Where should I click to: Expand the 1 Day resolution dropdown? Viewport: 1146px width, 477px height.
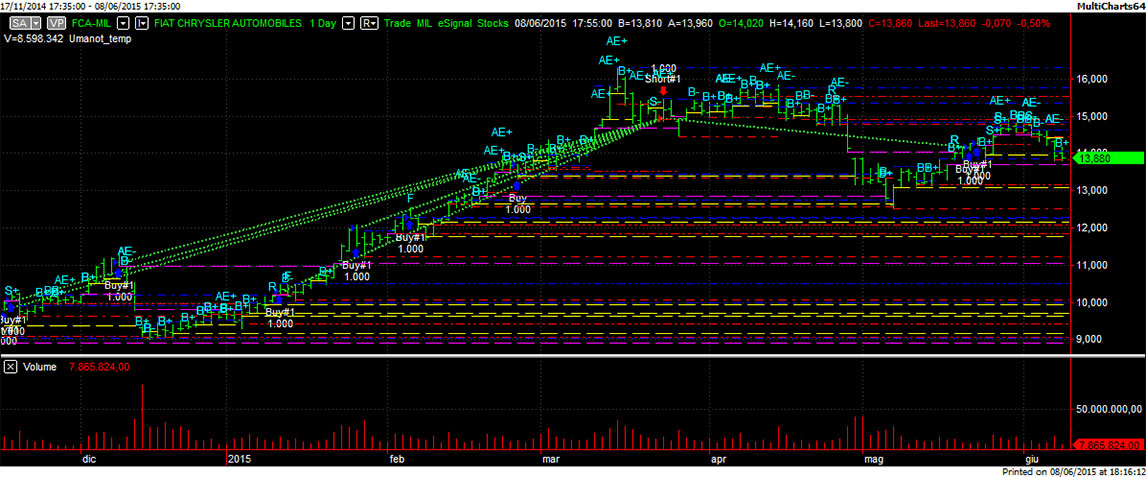(347, 21)
